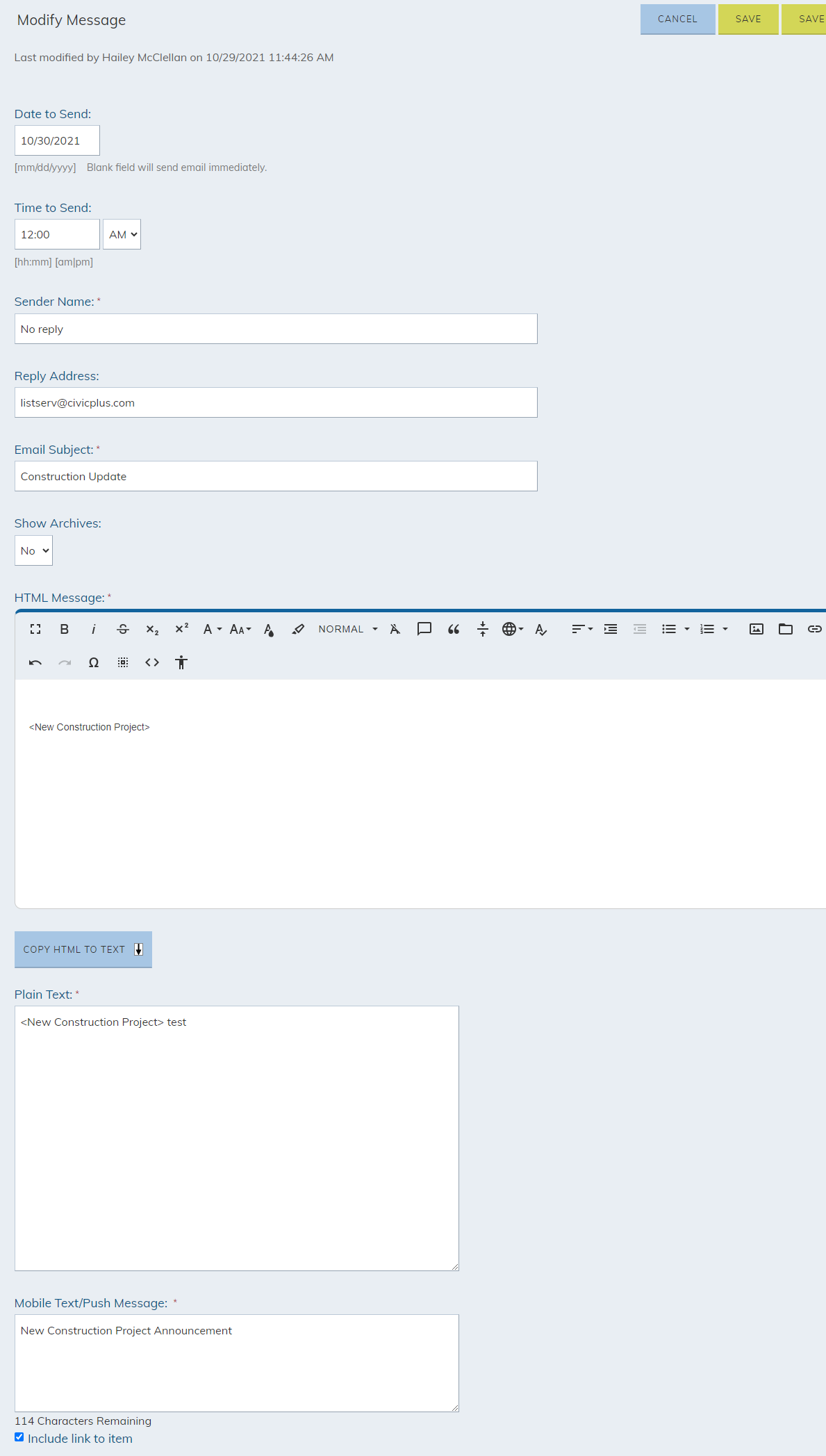Insert a hyperlink
The width and height of the screenshot is (826, 1456).
[815, 629]
